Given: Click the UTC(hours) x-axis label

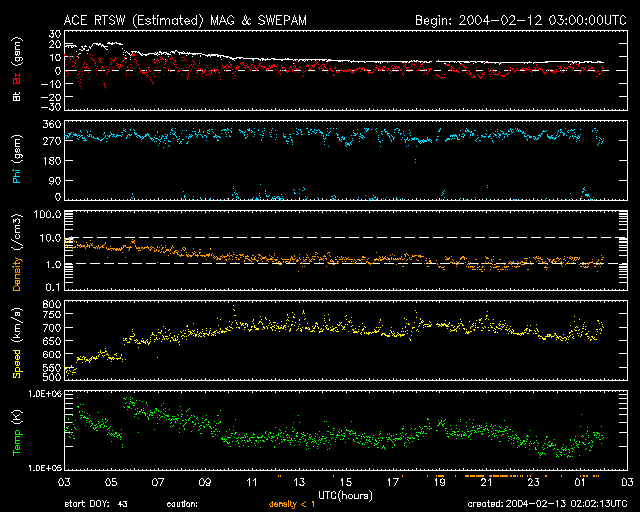Looking at the screenshot, I should coord(345,494).
